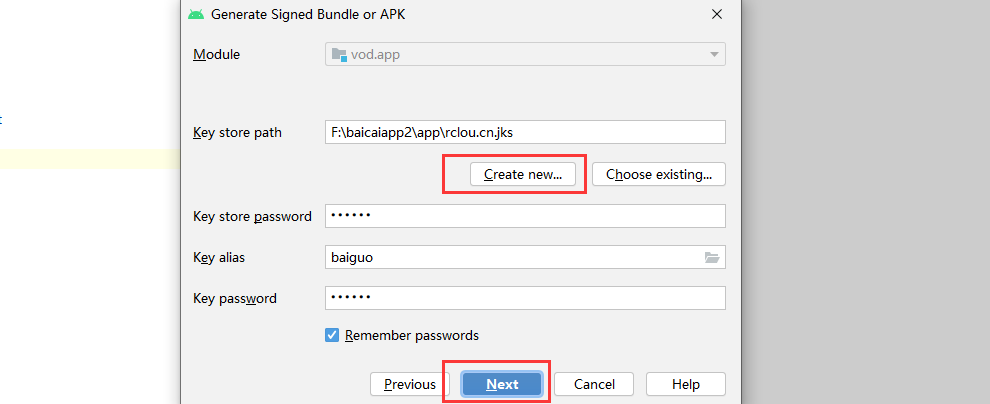Focus the Key store path field
The image size is (990, 404).
[525, 132]
